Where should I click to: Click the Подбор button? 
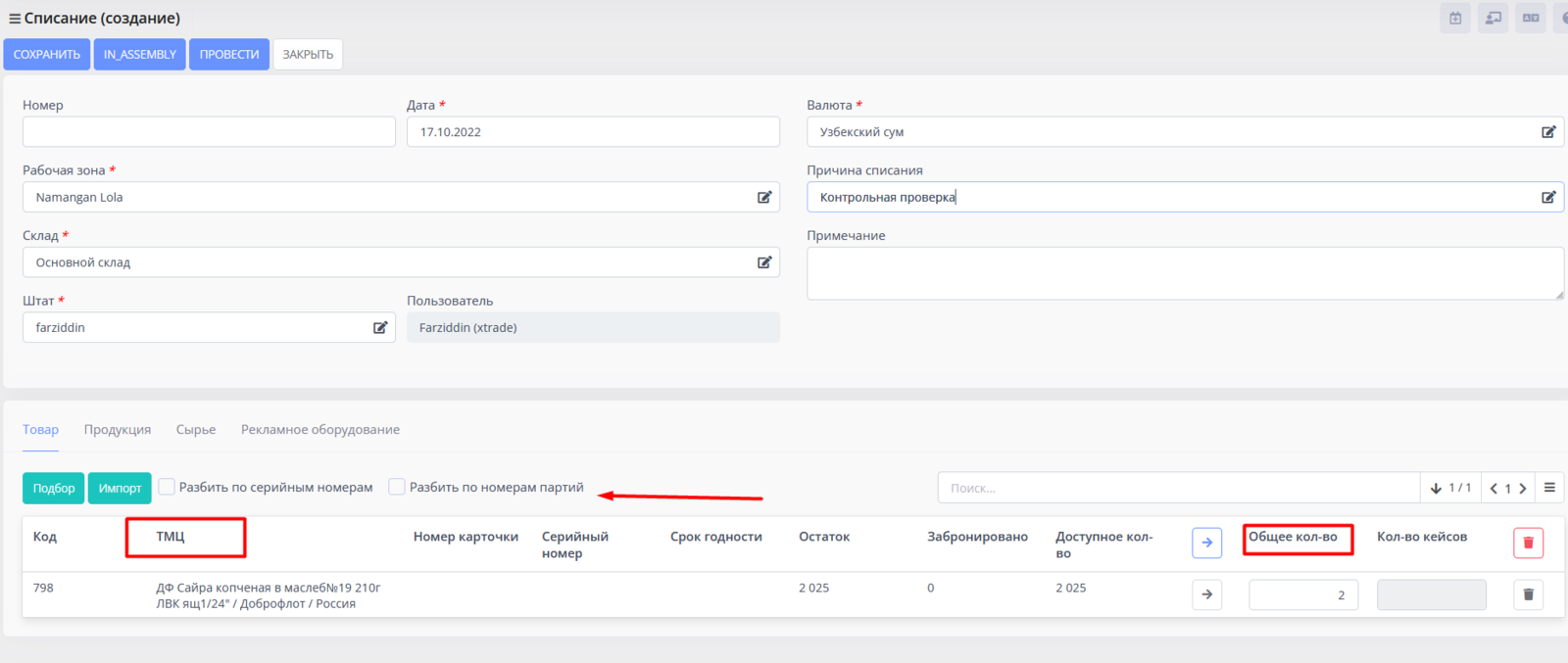(54, 488)
